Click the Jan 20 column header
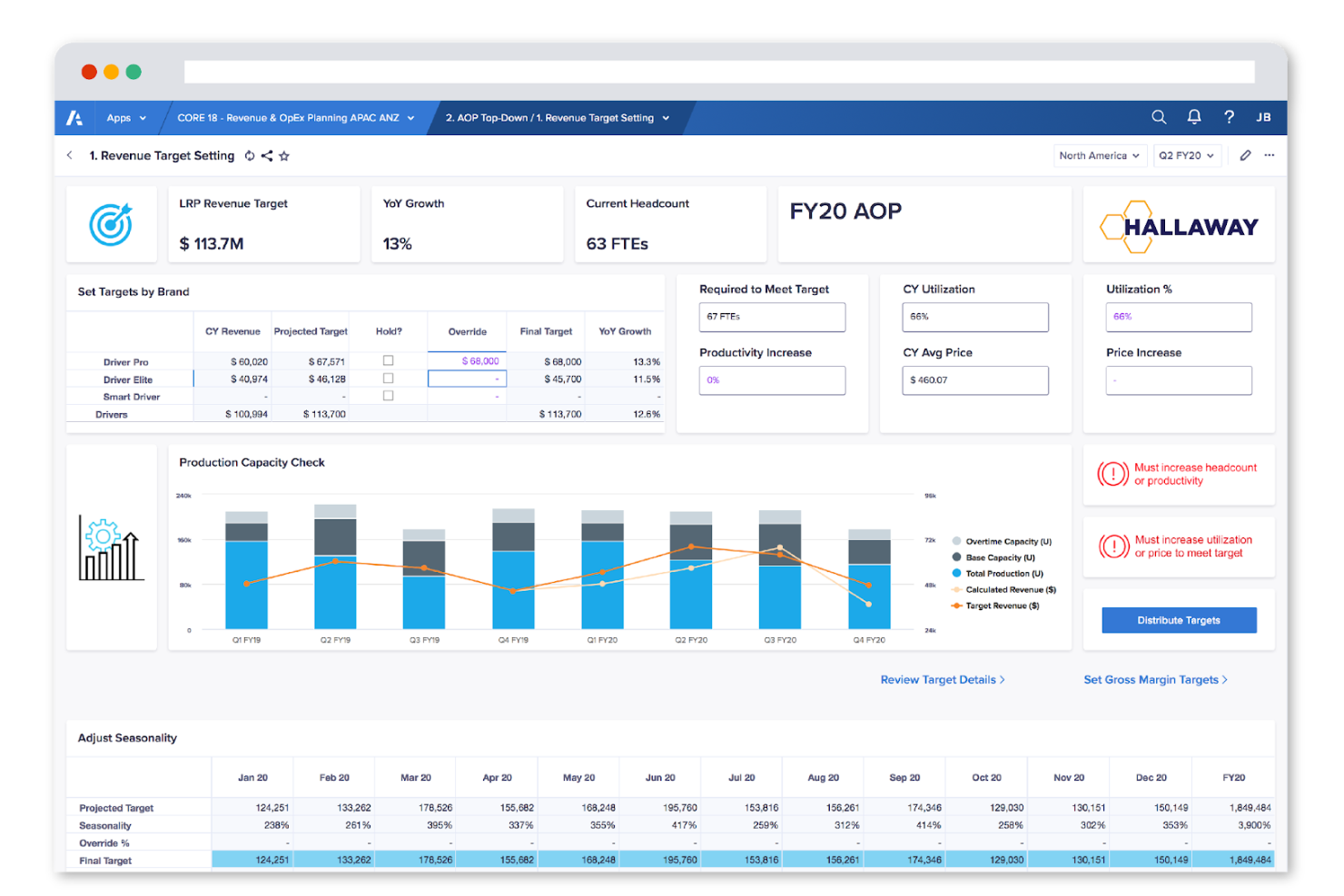Screen dimensions: 1344x896 (252, 777)
